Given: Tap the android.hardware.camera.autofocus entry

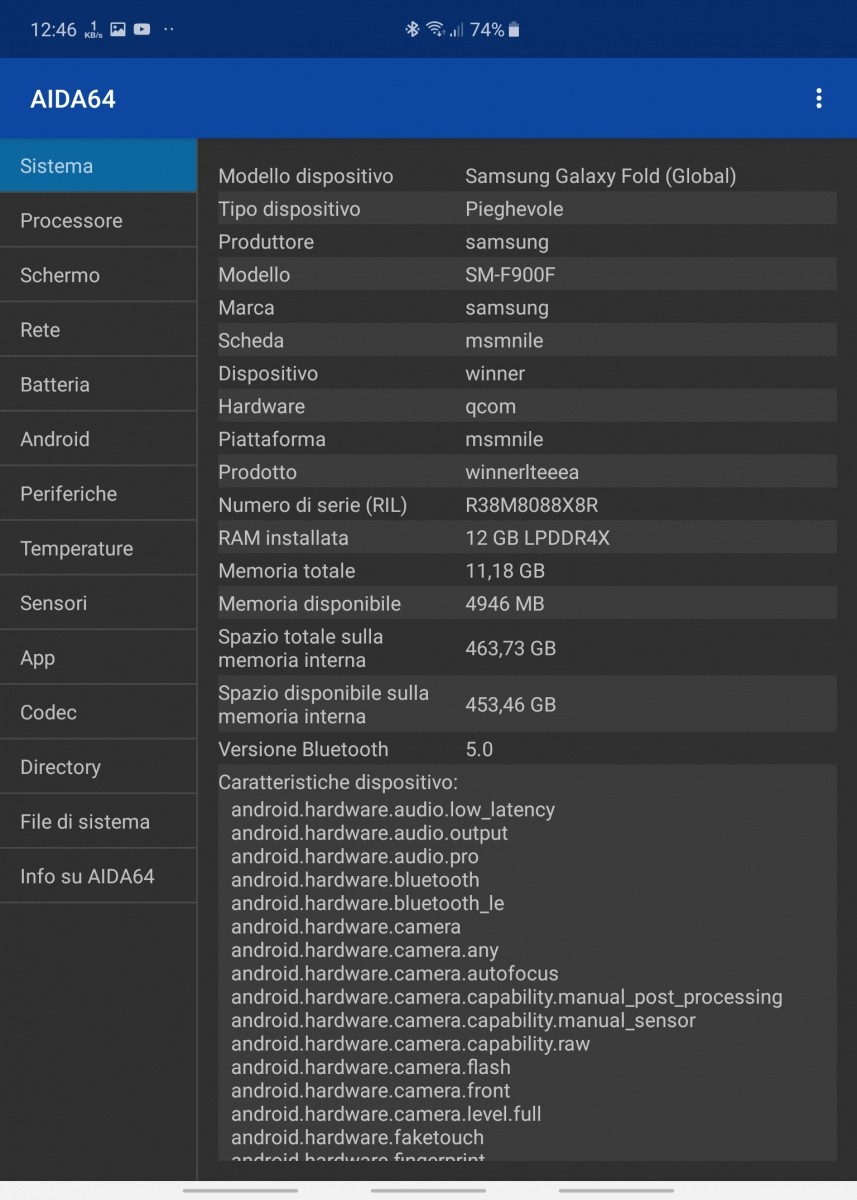Looking at the screenshot, I should [x=395, y=974].
